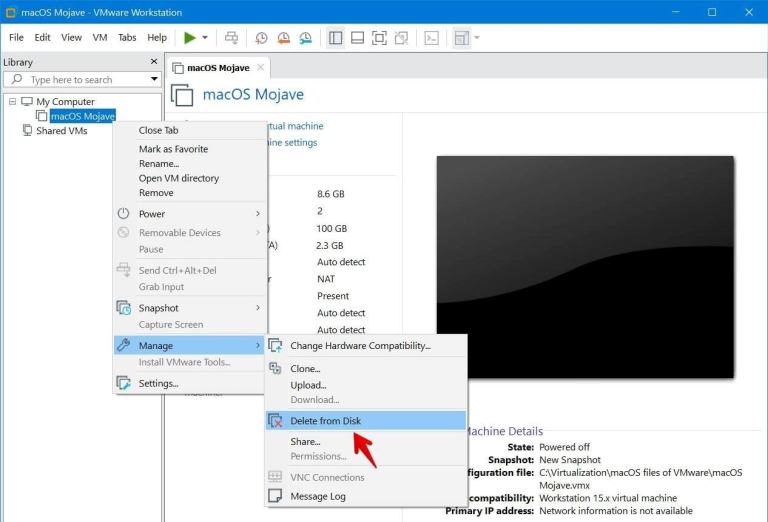Viewport: 768px width, 522px height.
Task: Collapse the My Computer tree node
Action: pos(12,101)
